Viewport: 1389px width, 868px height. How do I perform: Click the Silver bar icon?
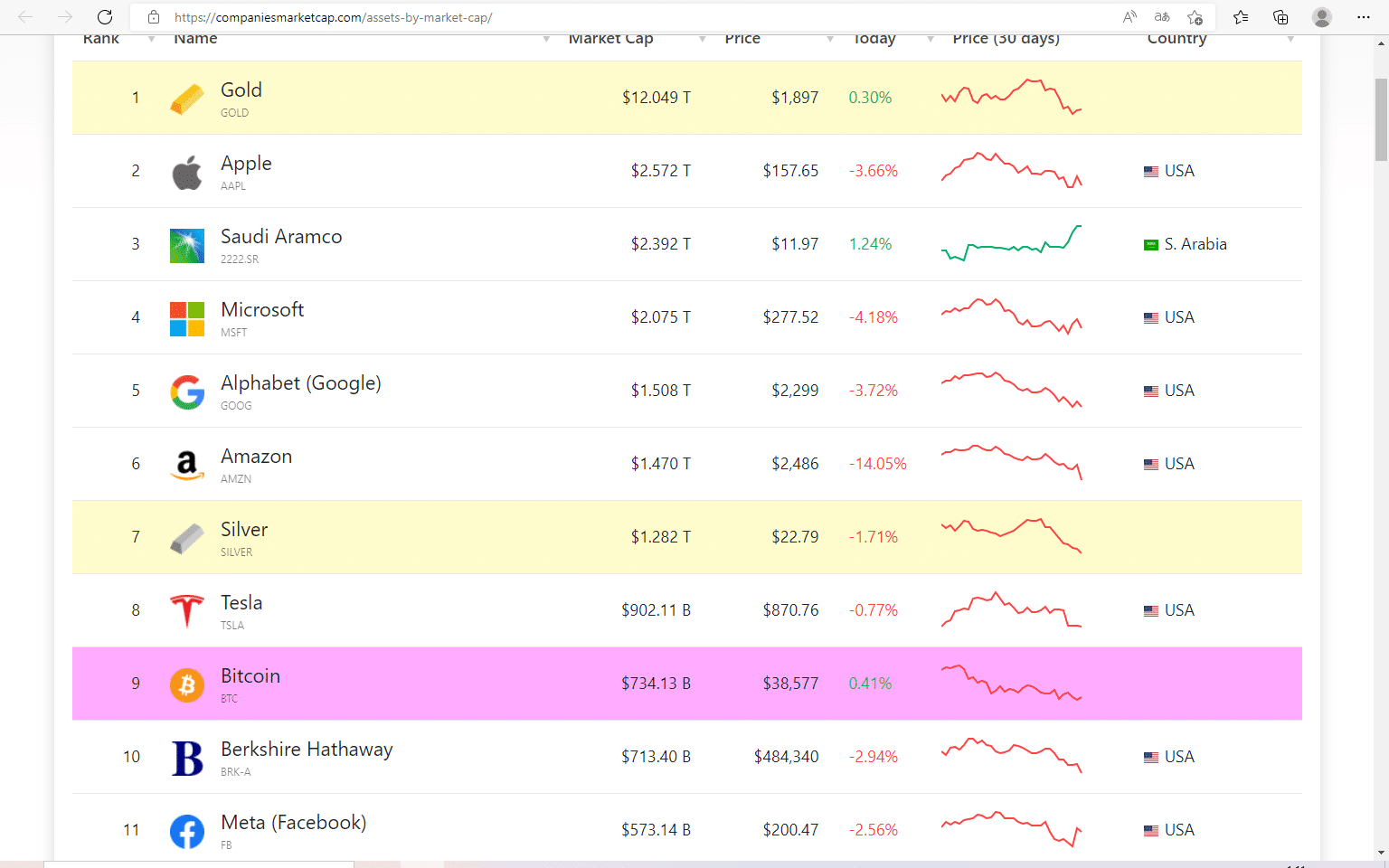pyautogui.click(x=187, y=538)
